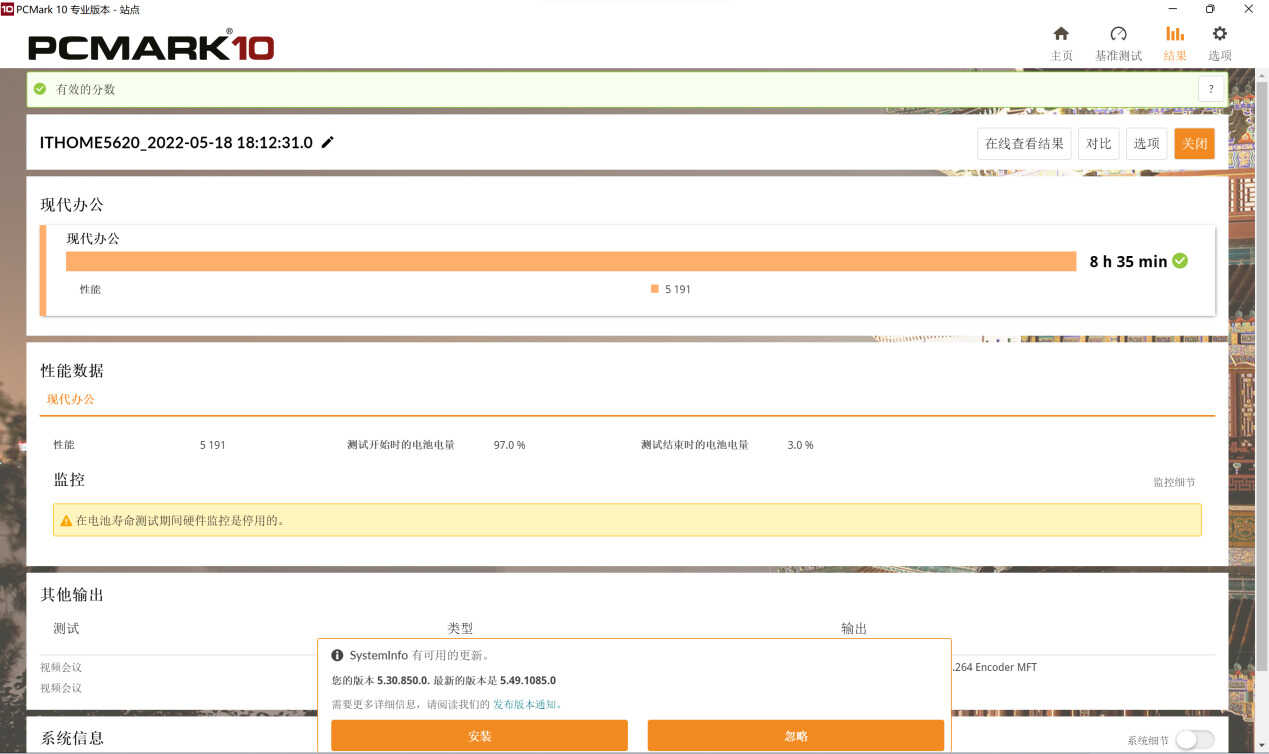Click 安装 to install SystemInfo update
Screen dimensions: 1269x754
[480, 736]
